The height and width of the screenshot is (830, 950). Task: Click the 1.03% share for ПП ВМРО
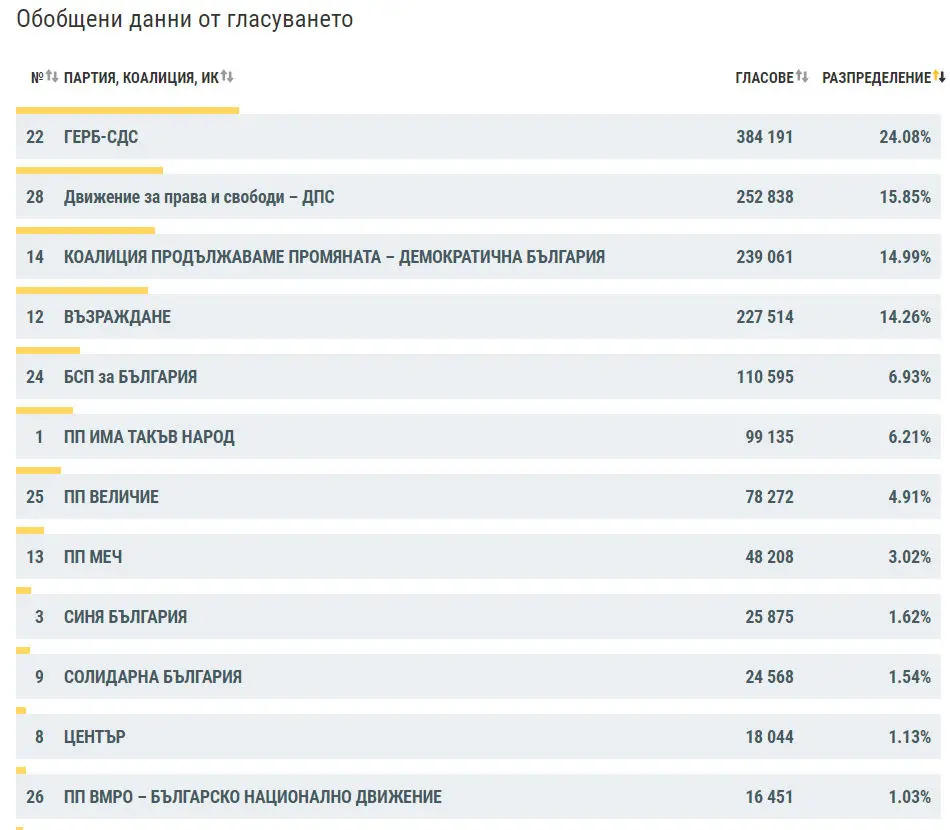[909, 797]
